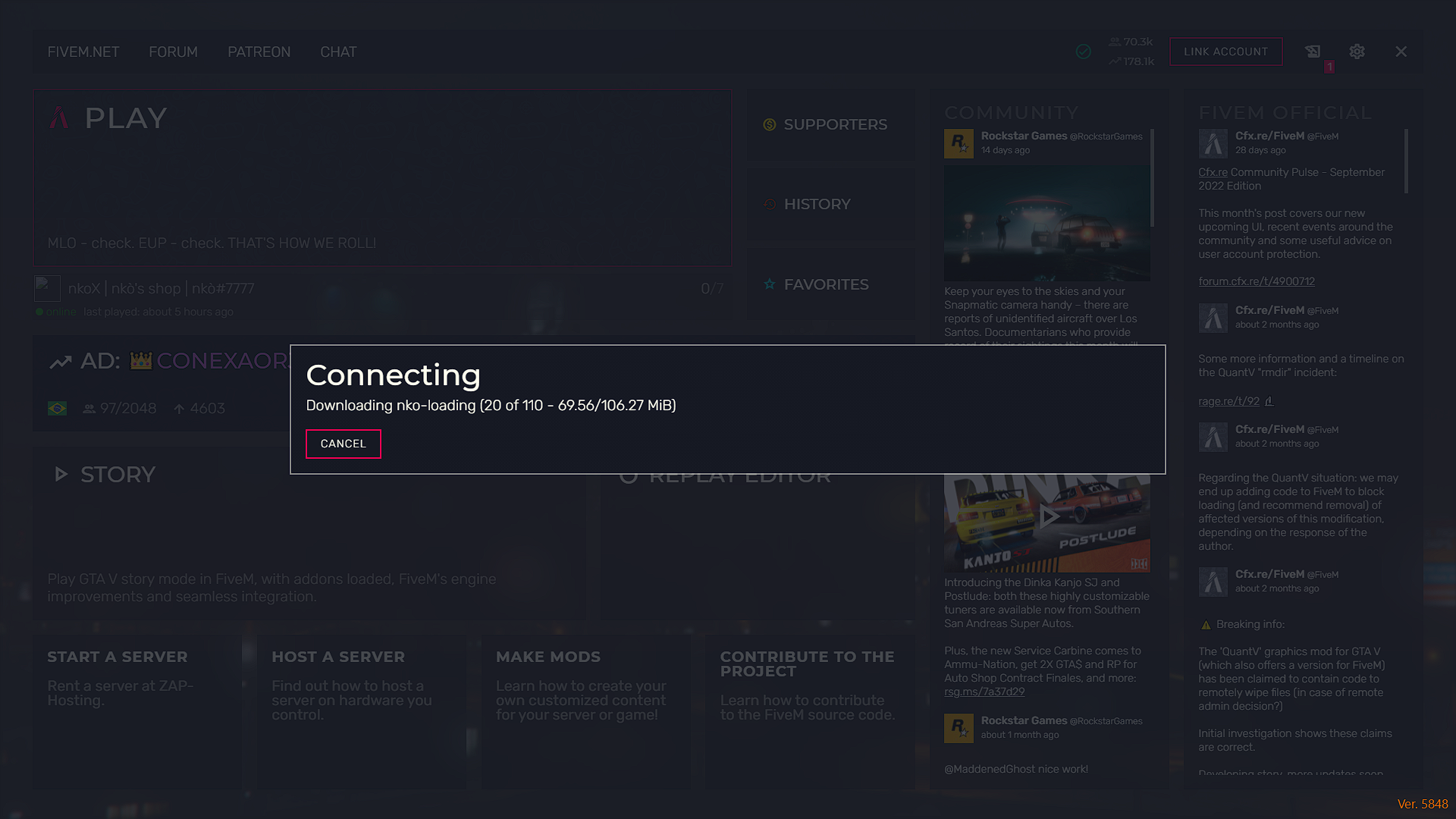Image resolution: width=1456 pixels, height=819 pixels.
Task: Open the START A SERVER card
Action: 137,711
